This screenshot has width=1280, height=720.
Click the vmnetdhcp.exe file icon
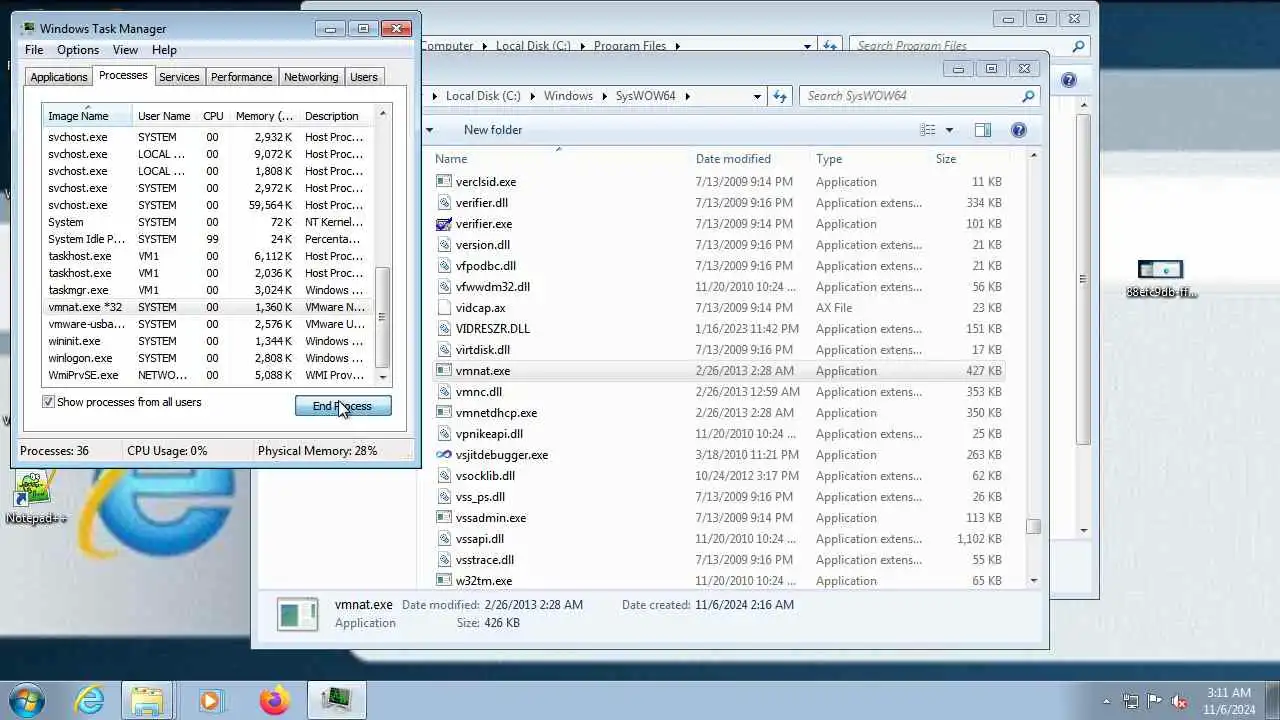pyautogui.click(x=444, y=413)
